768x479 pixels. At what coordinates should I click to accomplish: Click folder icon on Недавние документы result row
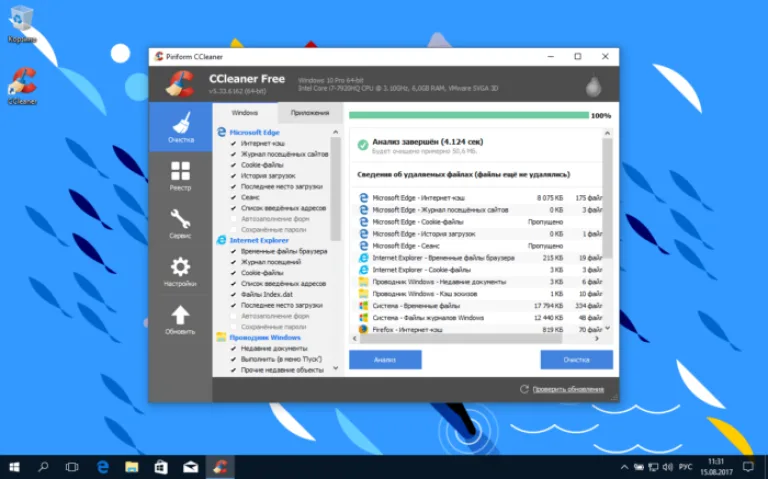[x=363, y=282]
